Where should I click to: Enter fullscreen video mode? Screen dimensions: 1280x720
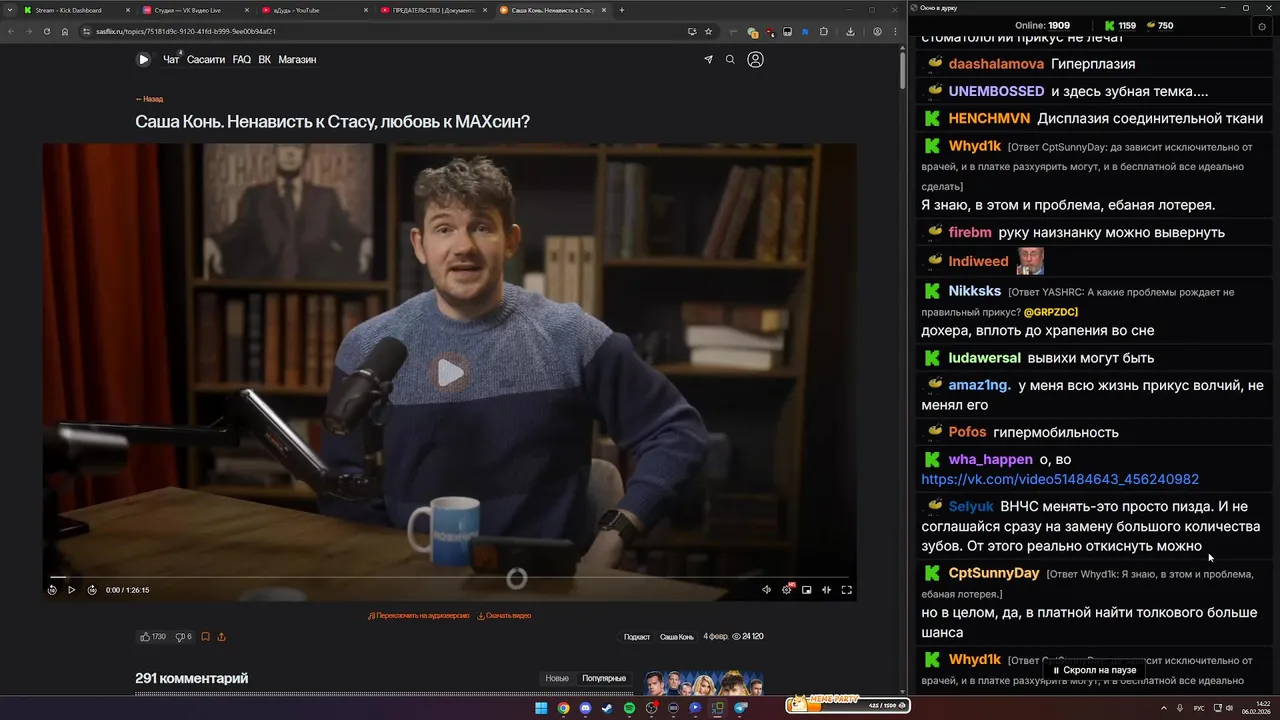tap(846, 590)
